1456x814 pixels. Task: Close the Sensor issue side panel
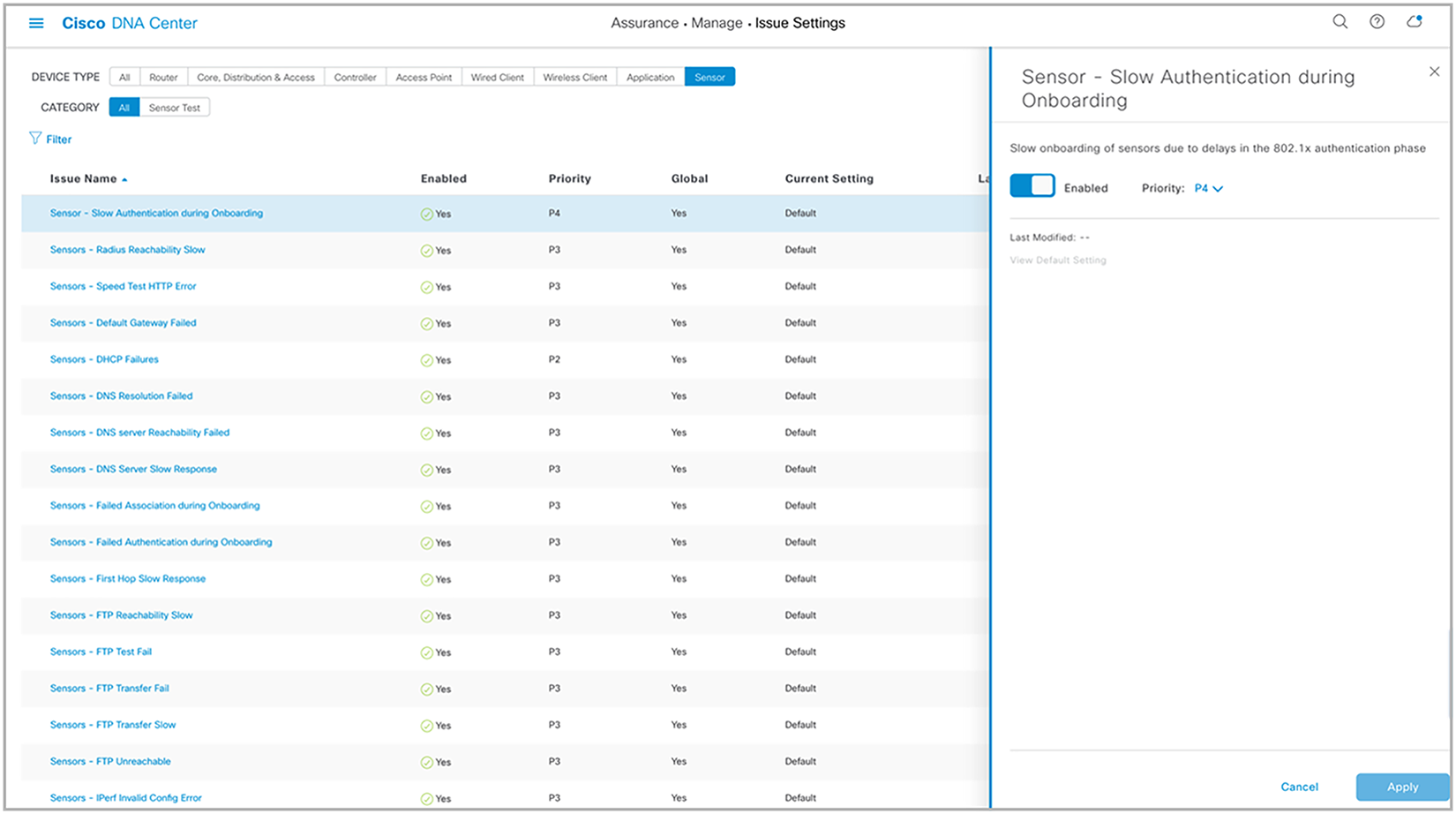tap(1434, 72)
